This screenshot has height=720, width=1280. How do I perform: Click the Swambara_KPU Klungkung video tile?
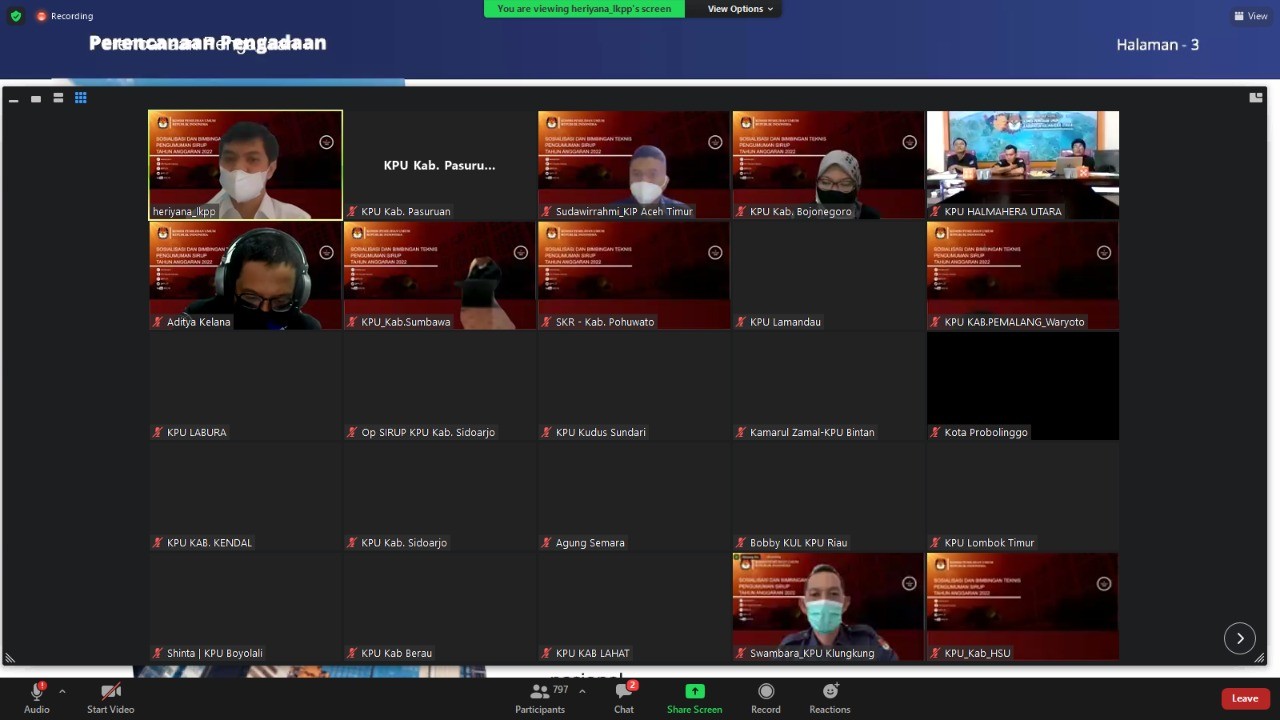[827, 605]
